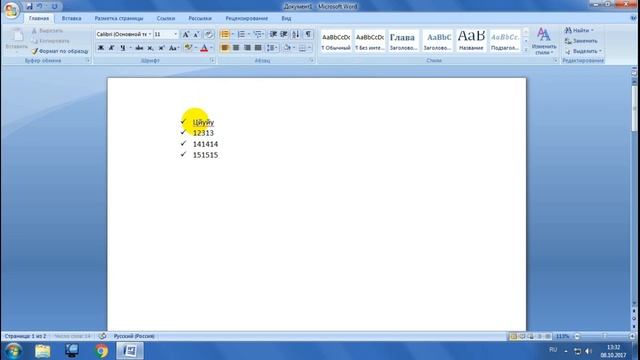Switch to the Рассылки tab

(200, 18)
